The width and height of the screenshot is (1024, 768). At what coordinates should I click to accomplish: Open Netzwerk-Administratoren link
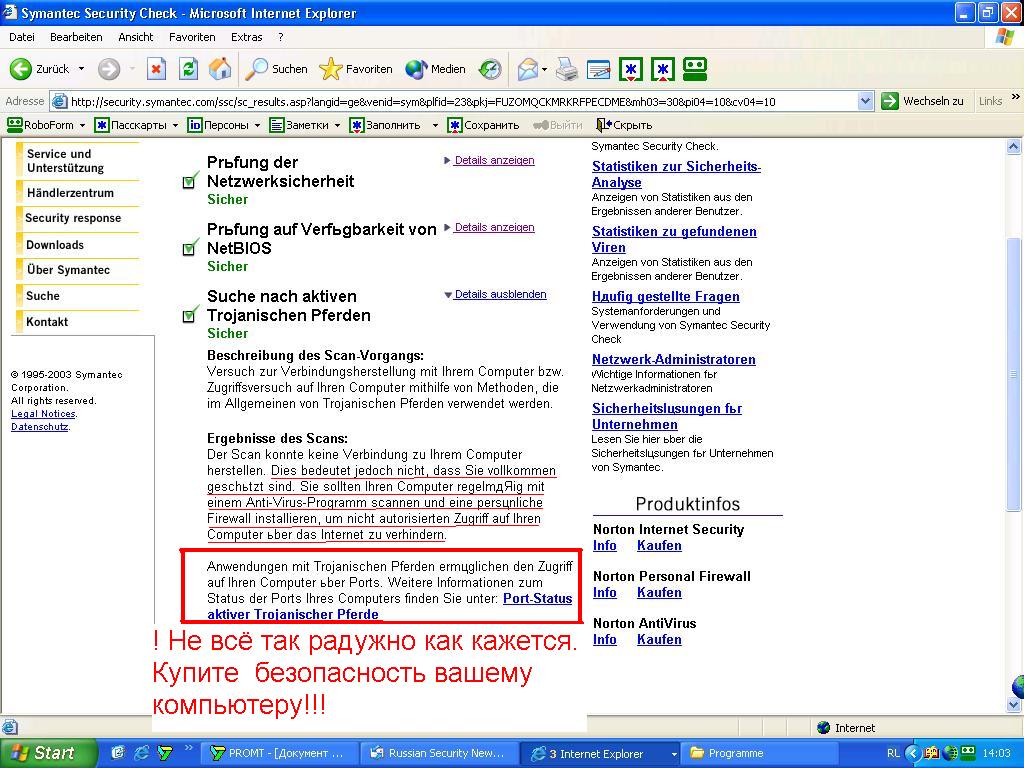coord(673,359)
